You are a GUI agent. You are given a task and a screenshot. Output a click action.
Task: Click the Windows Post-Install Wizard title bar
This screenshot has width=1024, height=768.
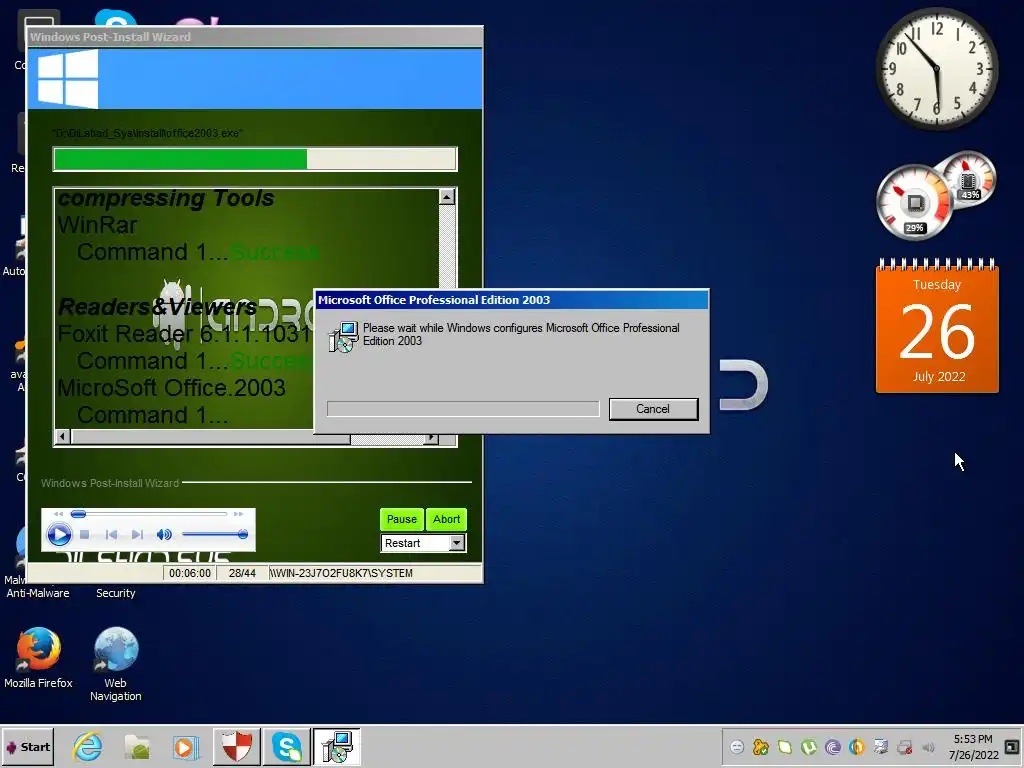pos(255,37)
